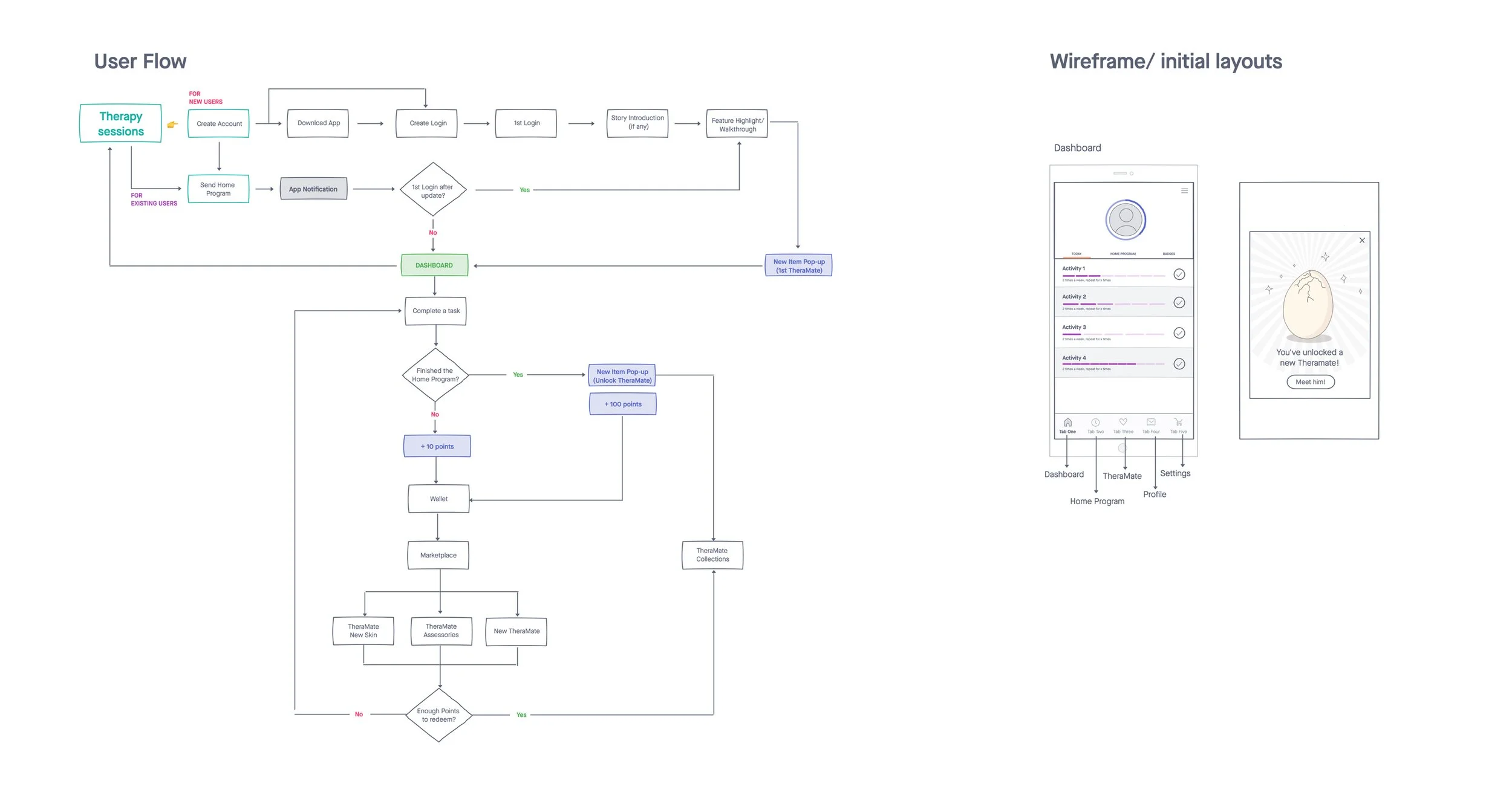Select the App Notification flow box
Screen dimensions: 1512x807
pos(313,189)
